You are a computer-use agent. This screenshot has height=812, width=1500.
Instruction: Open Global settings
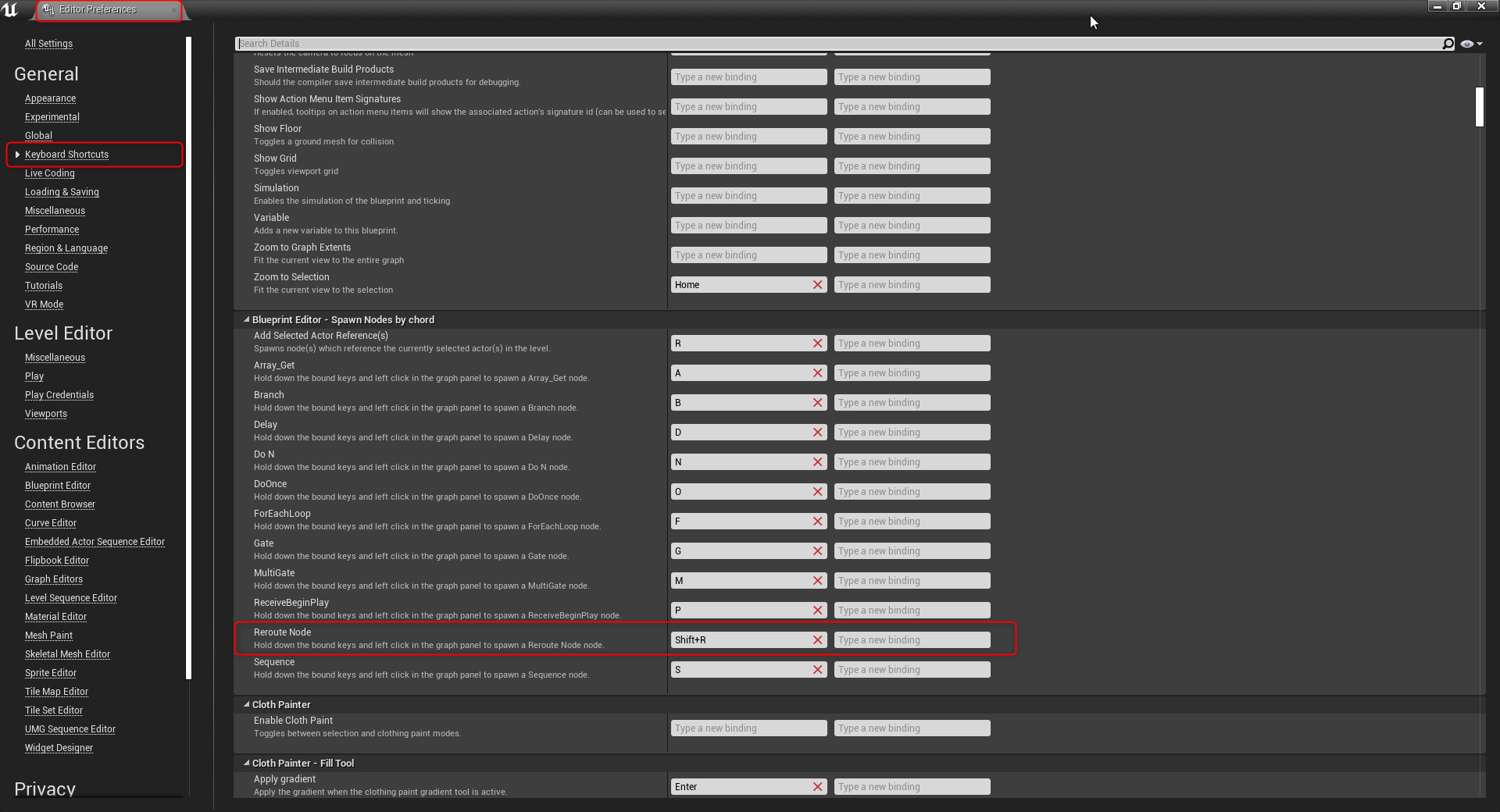click(38, 136)
